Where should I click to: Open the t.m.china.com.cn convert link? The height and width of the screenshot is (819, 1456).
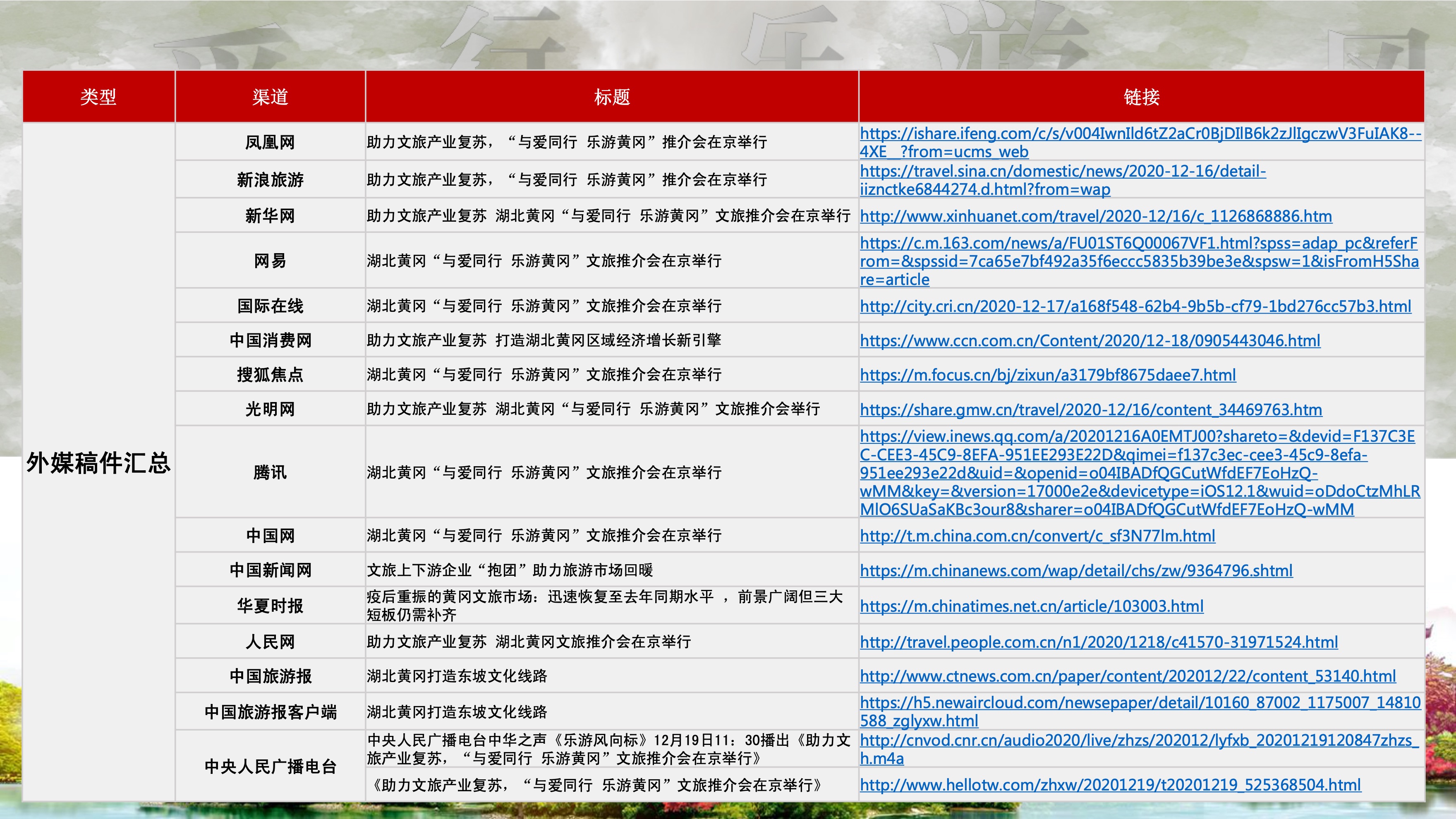click(x=1037, y=536)
